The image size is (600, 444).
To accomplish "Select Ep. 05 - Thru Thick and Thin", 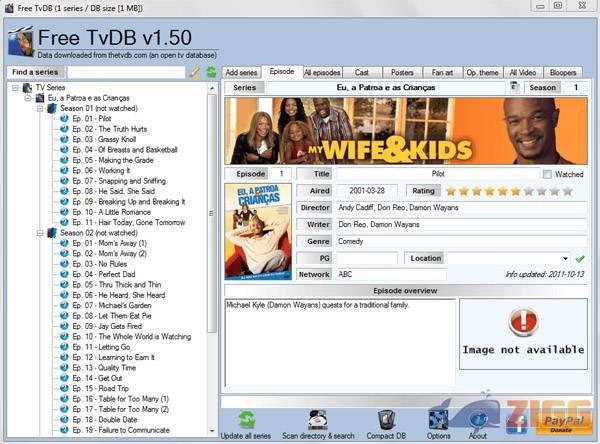I will tap(117, 284).
